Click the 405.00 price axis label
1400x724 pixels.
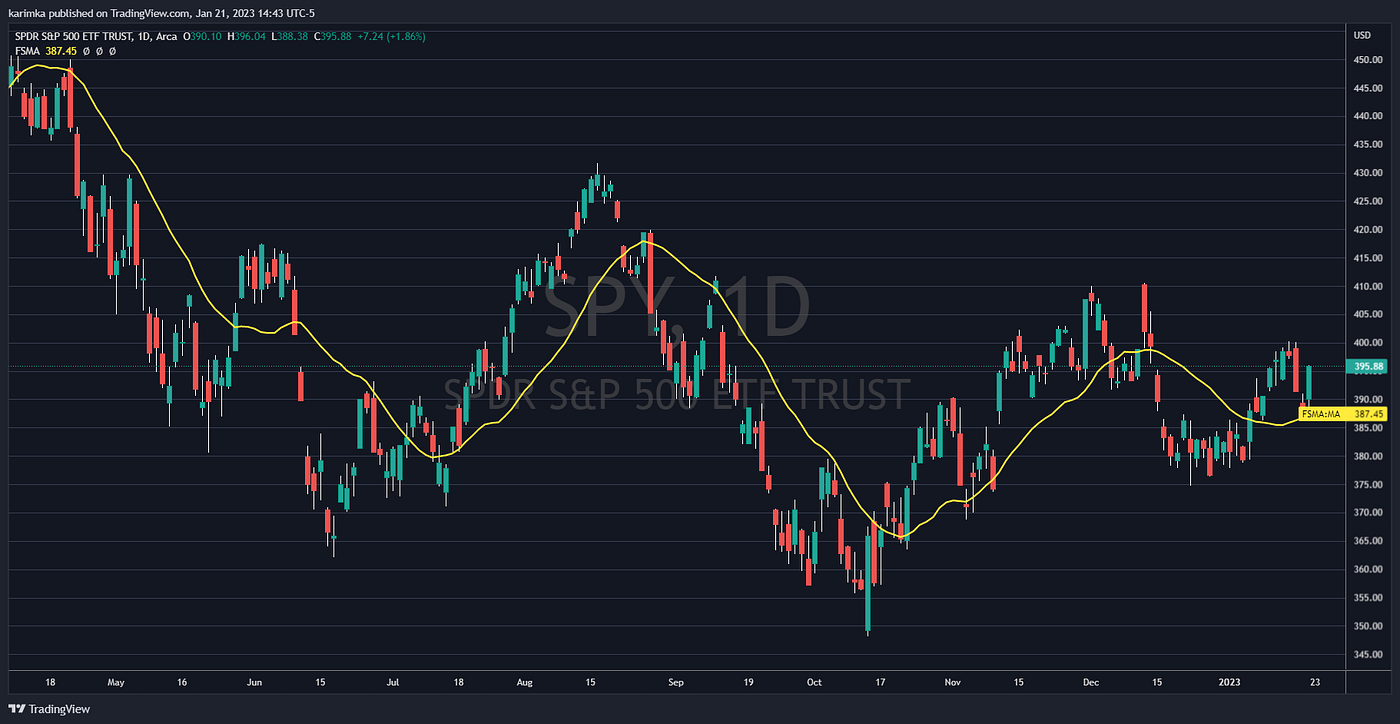pyautogui.click(x=1366, y=315)
